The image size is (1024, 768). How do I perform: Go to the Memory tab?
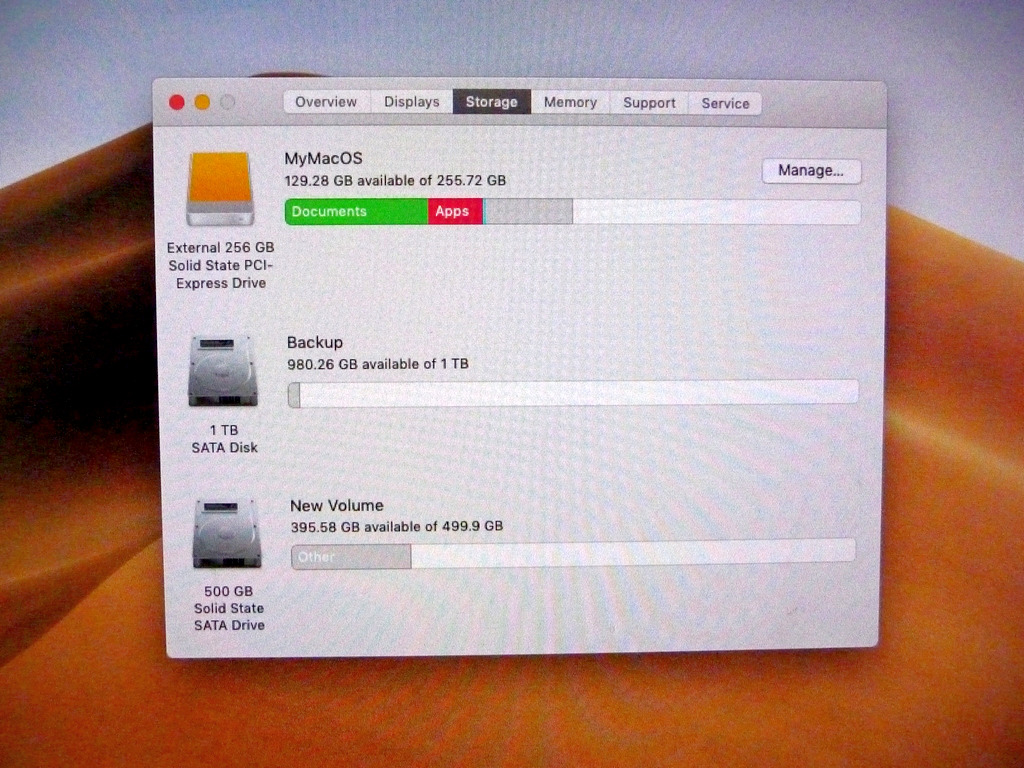coord(570,103)
